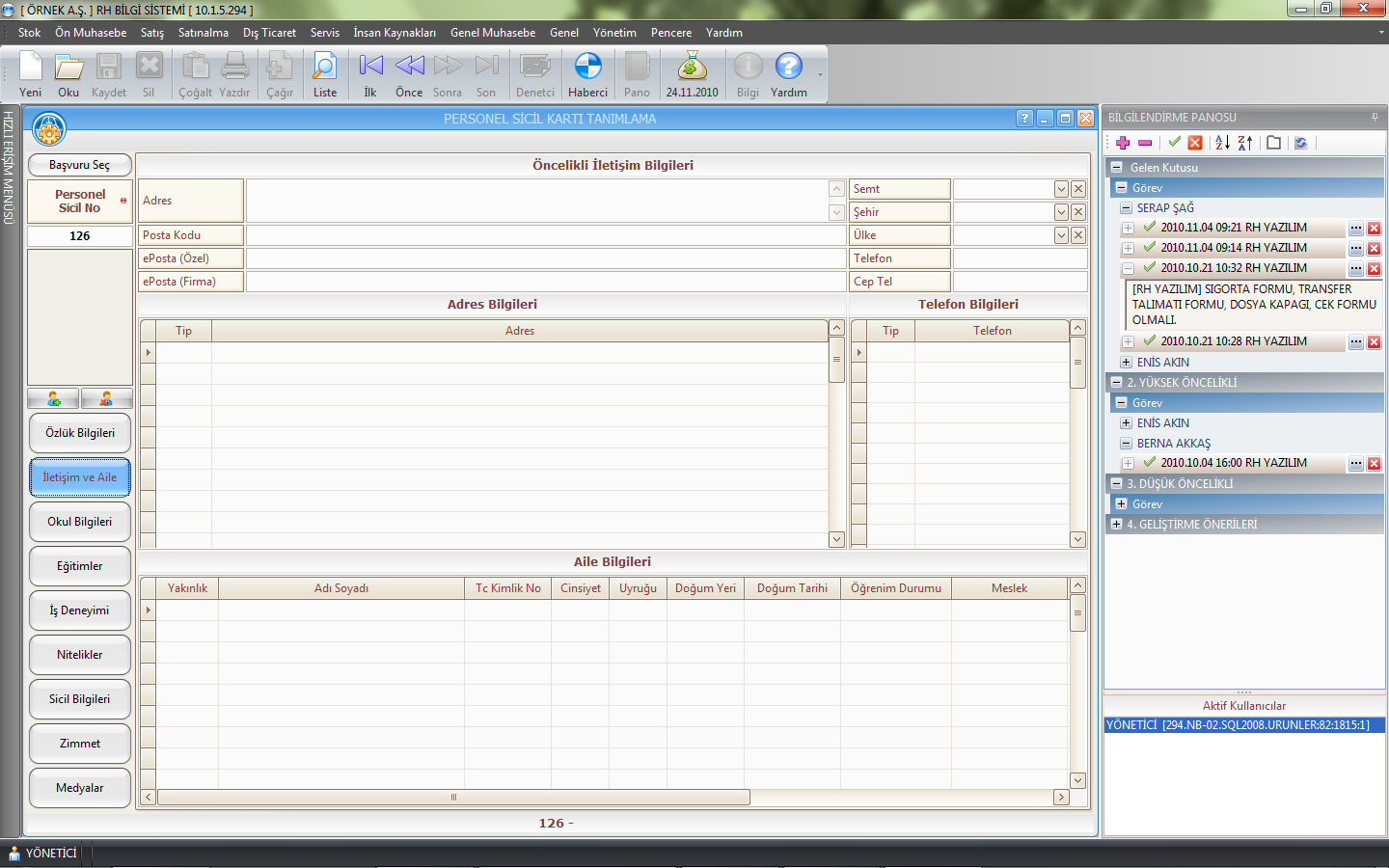Image resolution: width=1389 pixels, height=868 pixels.
Task: Open the Haberci messenger icon
Action: point(587,74)
